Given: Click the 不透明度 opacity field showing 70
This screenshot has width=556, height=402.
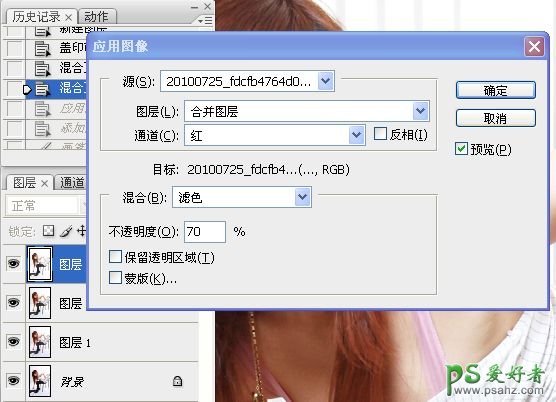Looking at the screenshot, I should [205, 232].
